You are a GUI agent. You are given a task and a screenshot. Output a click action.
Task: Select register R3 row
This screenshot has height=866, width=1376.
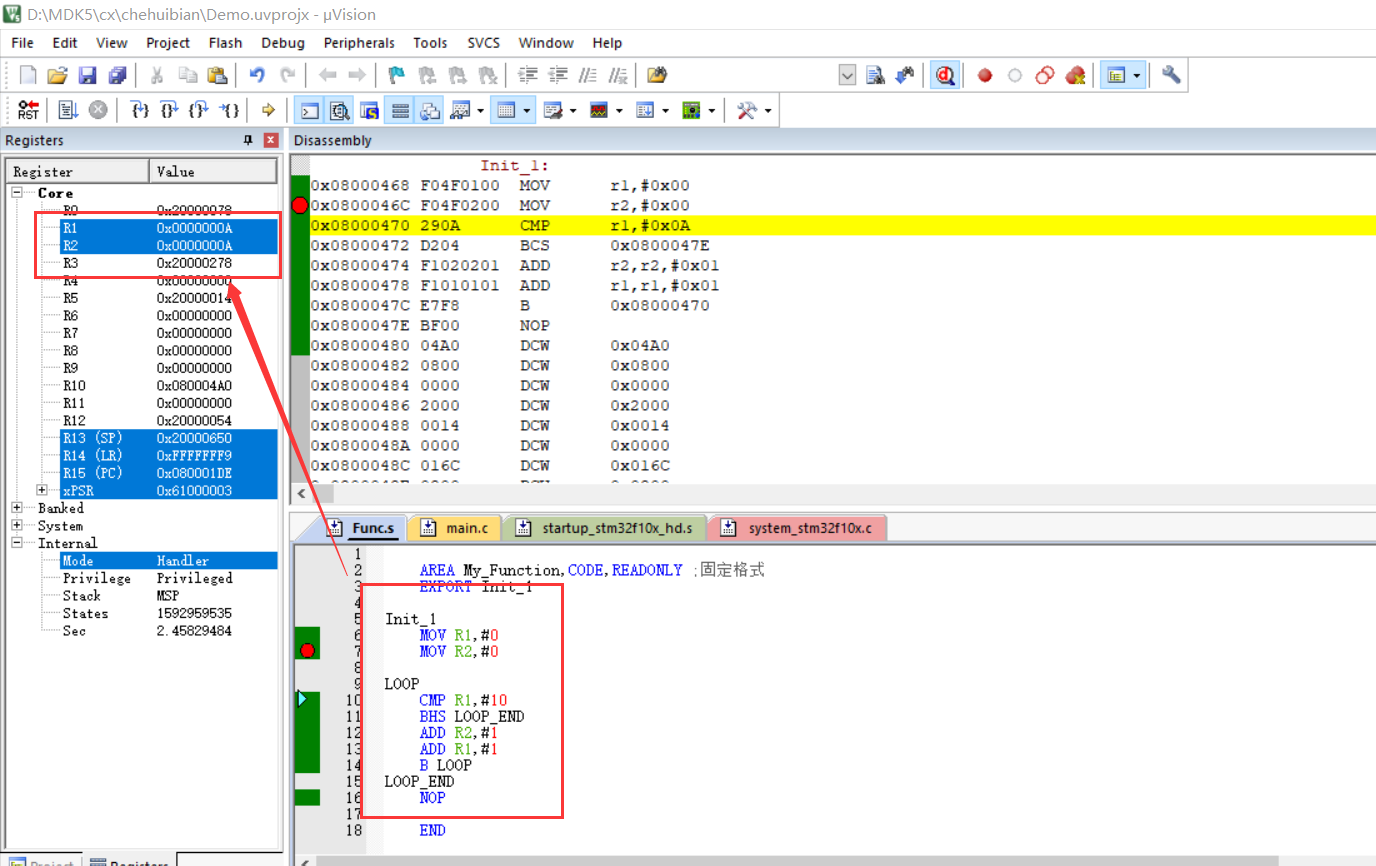pyautogui.click(x=168, y=263)
